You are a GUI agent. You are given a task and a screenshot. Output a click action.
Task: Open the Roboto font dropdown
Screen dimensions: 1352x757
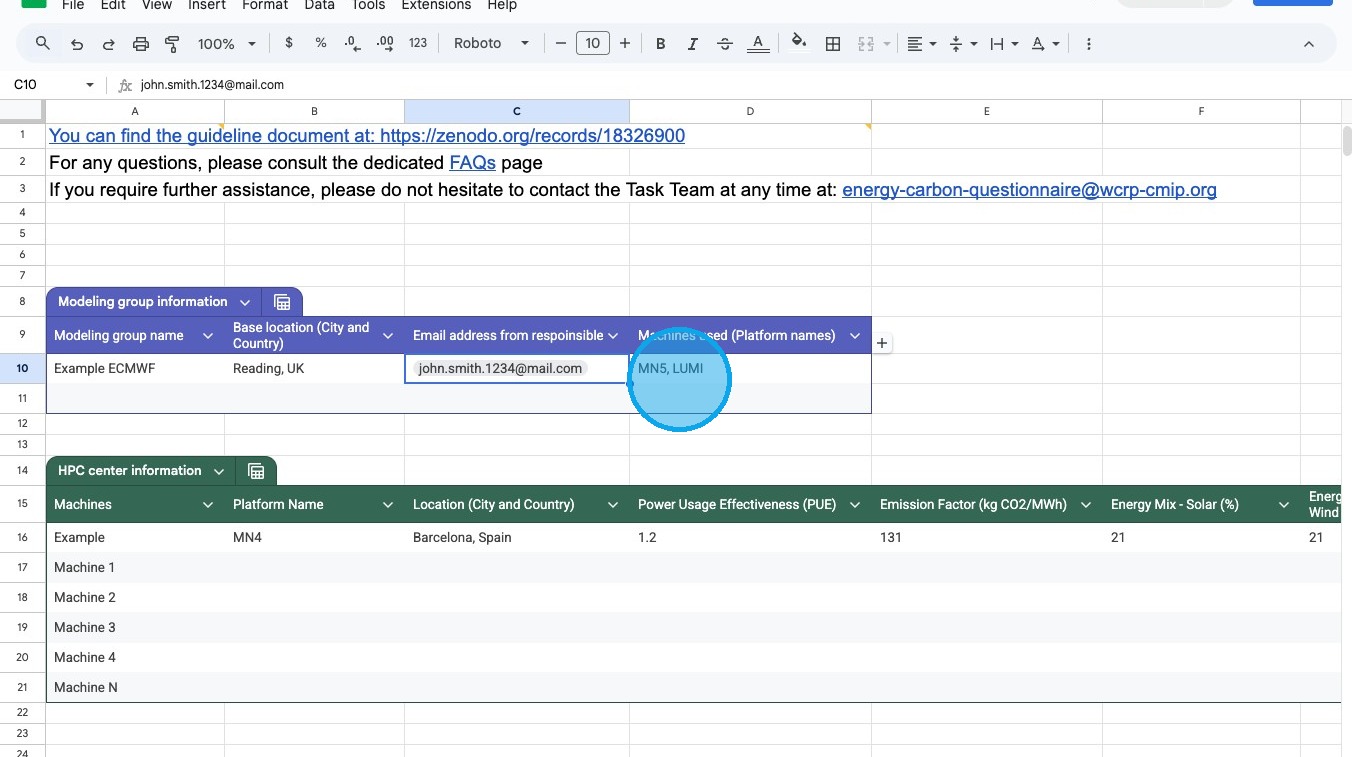491,44
